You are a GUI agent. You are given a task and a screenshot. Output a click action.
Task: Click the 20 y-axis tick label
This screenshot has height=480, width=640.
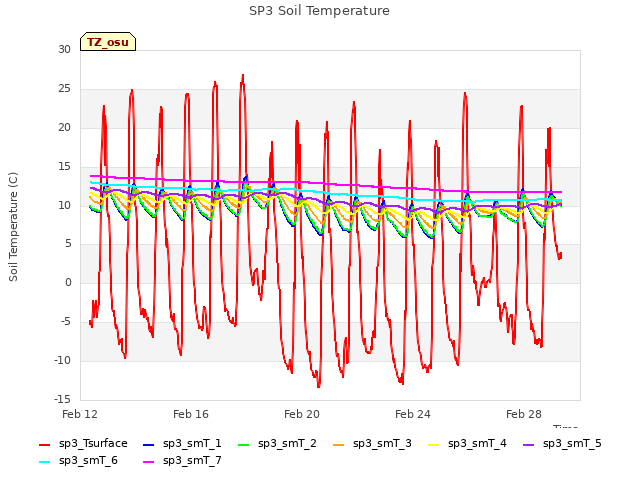pyautogui.click(x=64, y=128)
